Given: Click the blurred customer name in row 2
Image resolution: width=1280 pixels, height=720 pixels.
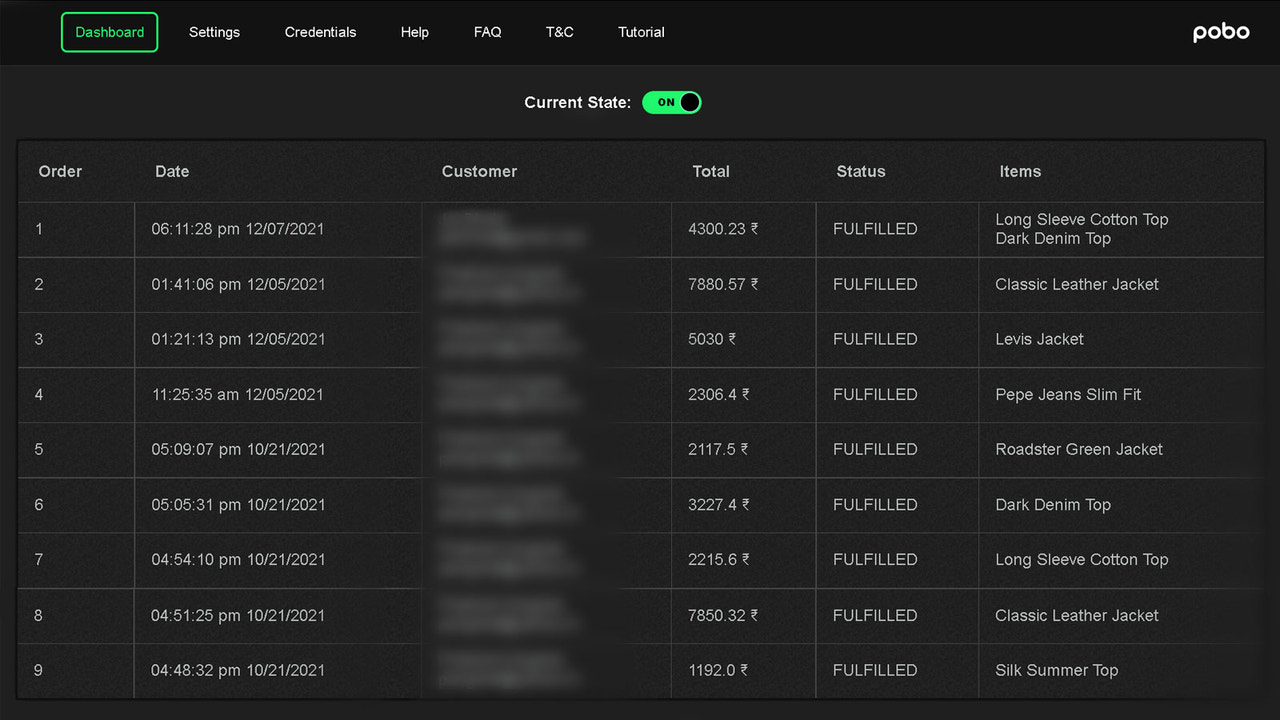Looking at the screenshot, I should click(x=510, y=285).
